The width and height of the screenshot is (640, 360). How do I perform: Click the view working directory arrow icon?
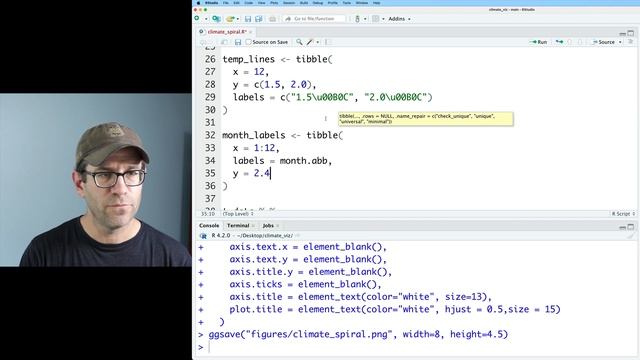tap(297, 236)
